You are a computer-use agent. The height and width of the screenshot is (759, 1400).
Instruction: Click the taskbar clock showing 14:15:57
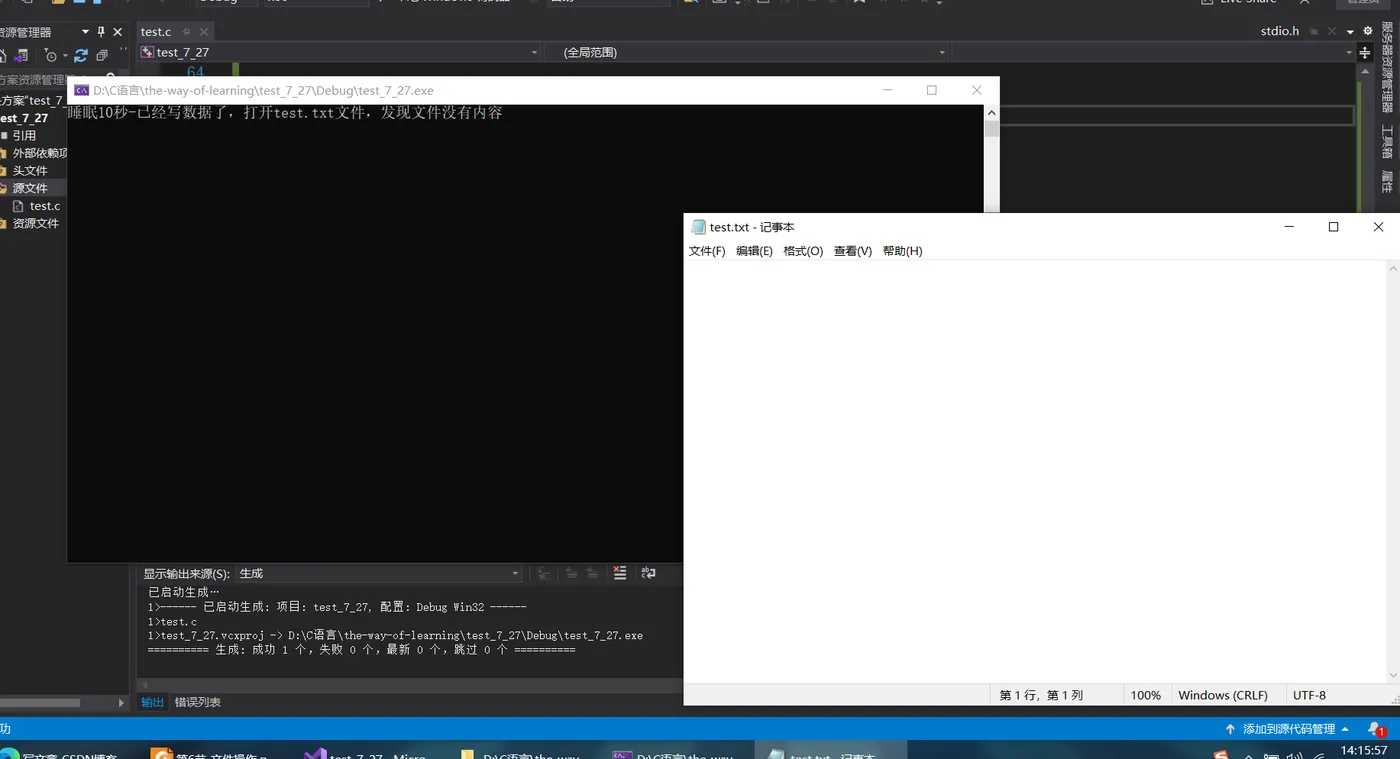point(1363,750)
